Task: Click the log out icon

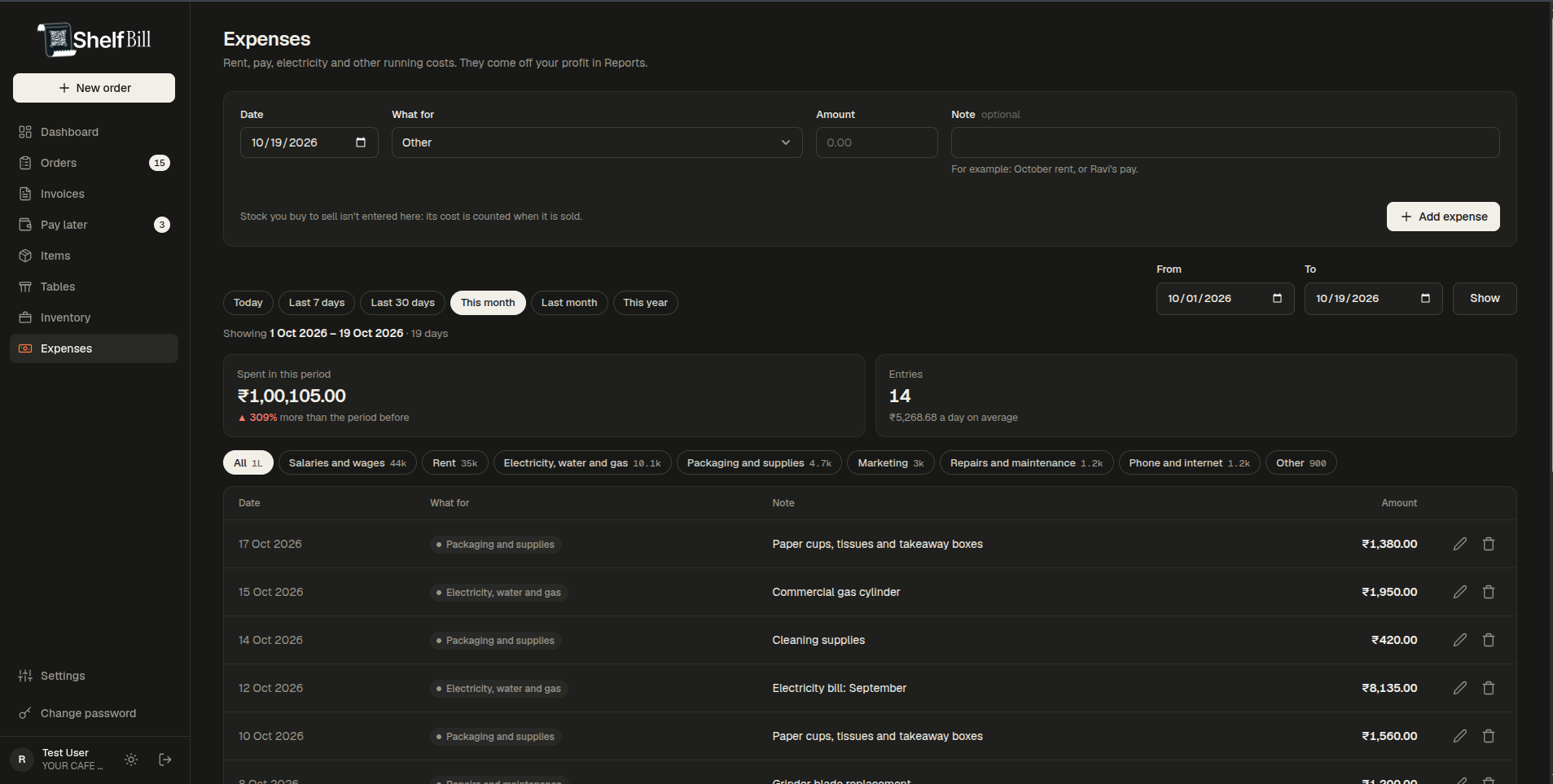Action: click(x=165, y=760)
